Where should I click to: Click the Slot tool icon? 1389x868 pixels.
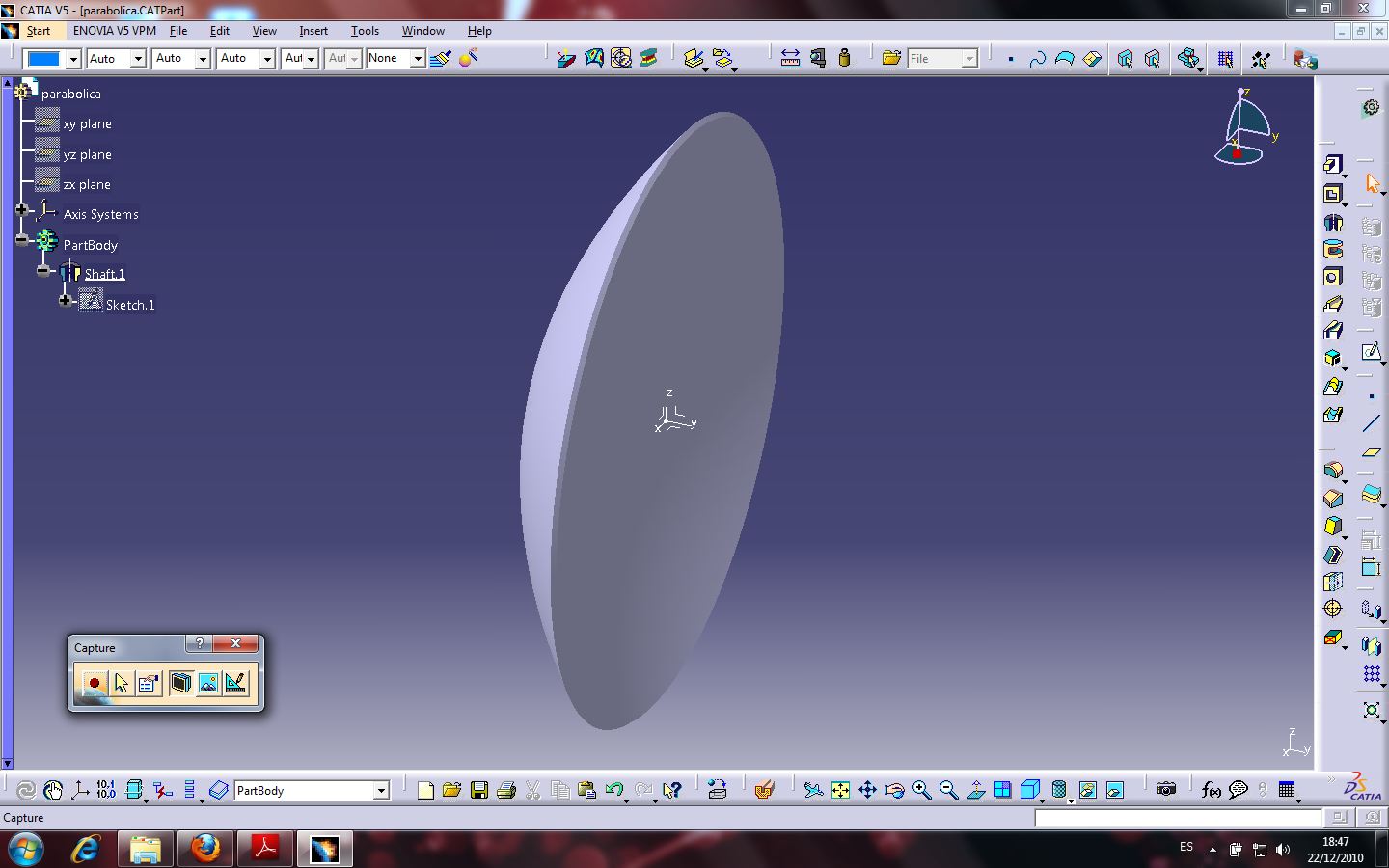click(1333, 331)
